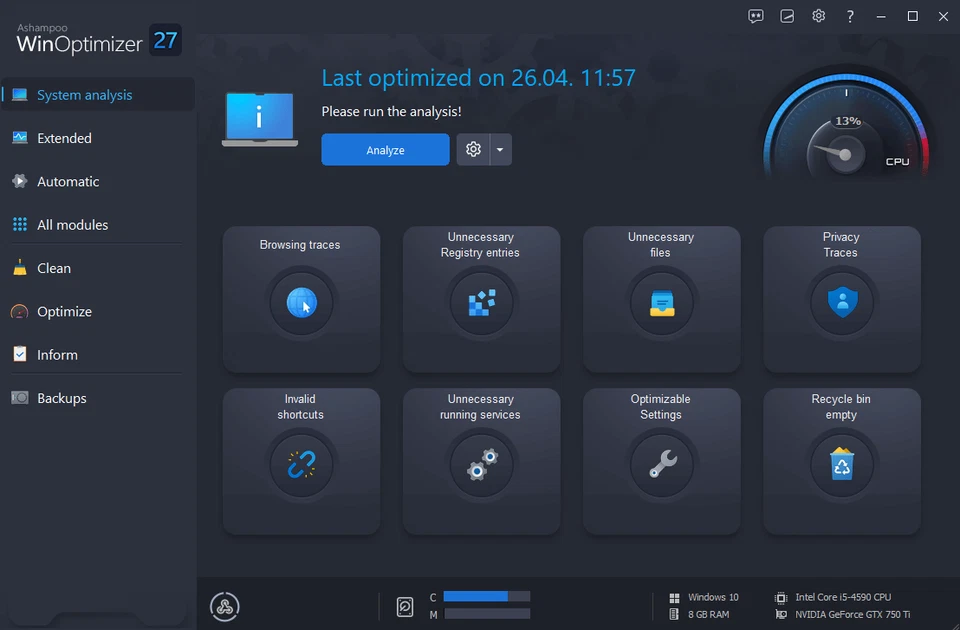Image resolution: width=960 pixels, height=630 pixels.
Task: Select the Unnecessary files icon
Action: (x=661, y=302)
